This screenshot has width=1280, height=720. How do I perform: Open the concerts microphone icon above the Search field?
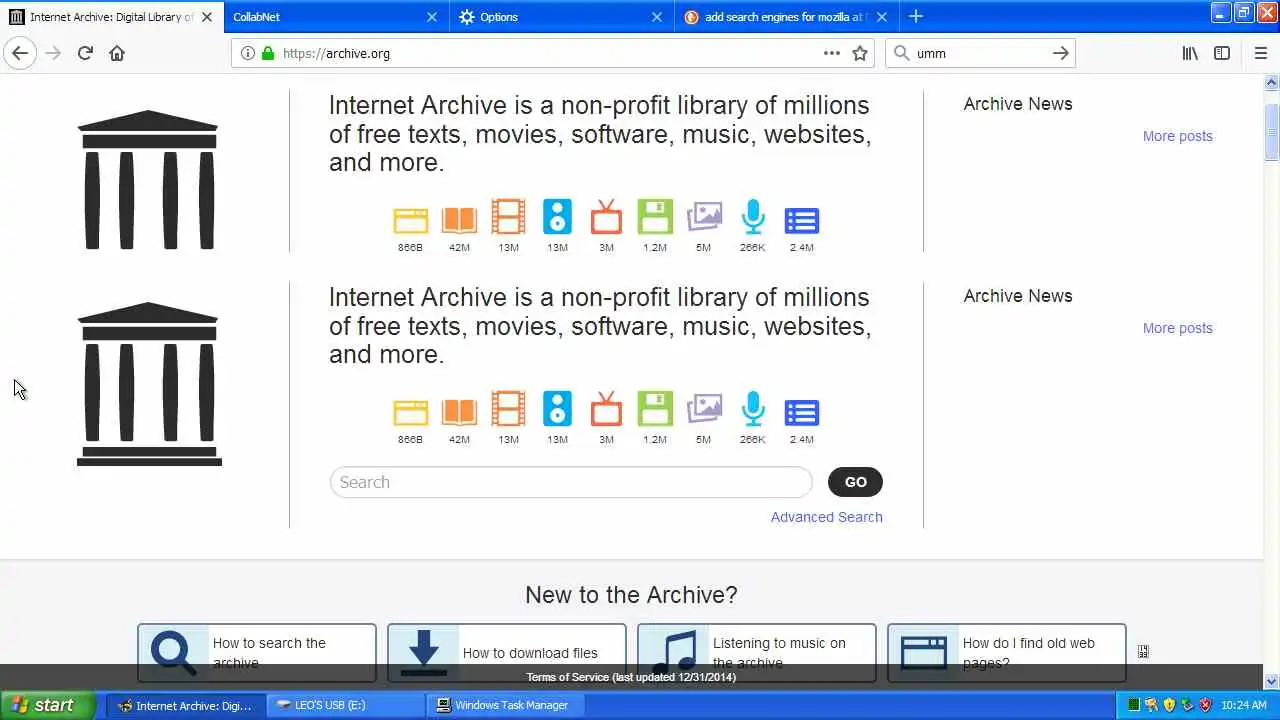(x=753, y=409)
